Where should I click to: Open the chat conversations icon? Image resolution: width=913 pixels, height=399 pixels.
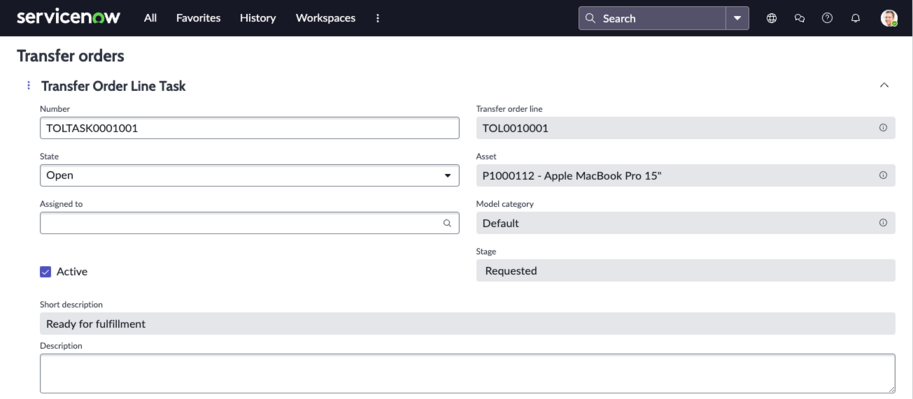tap(799, 18)
